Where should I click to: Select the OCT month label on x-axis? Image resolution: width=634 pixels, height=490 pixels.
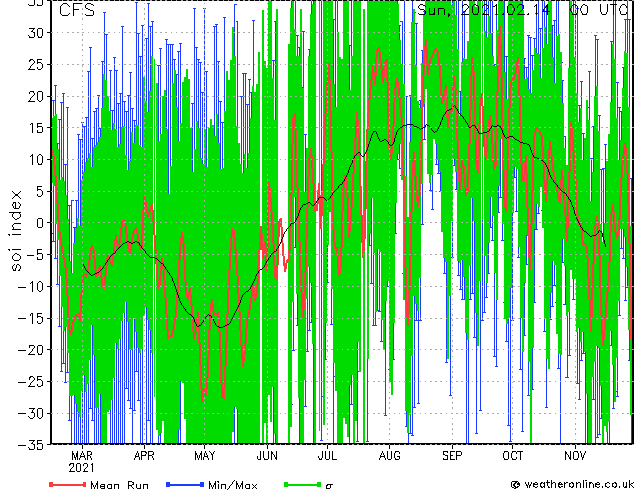[513, 456]
